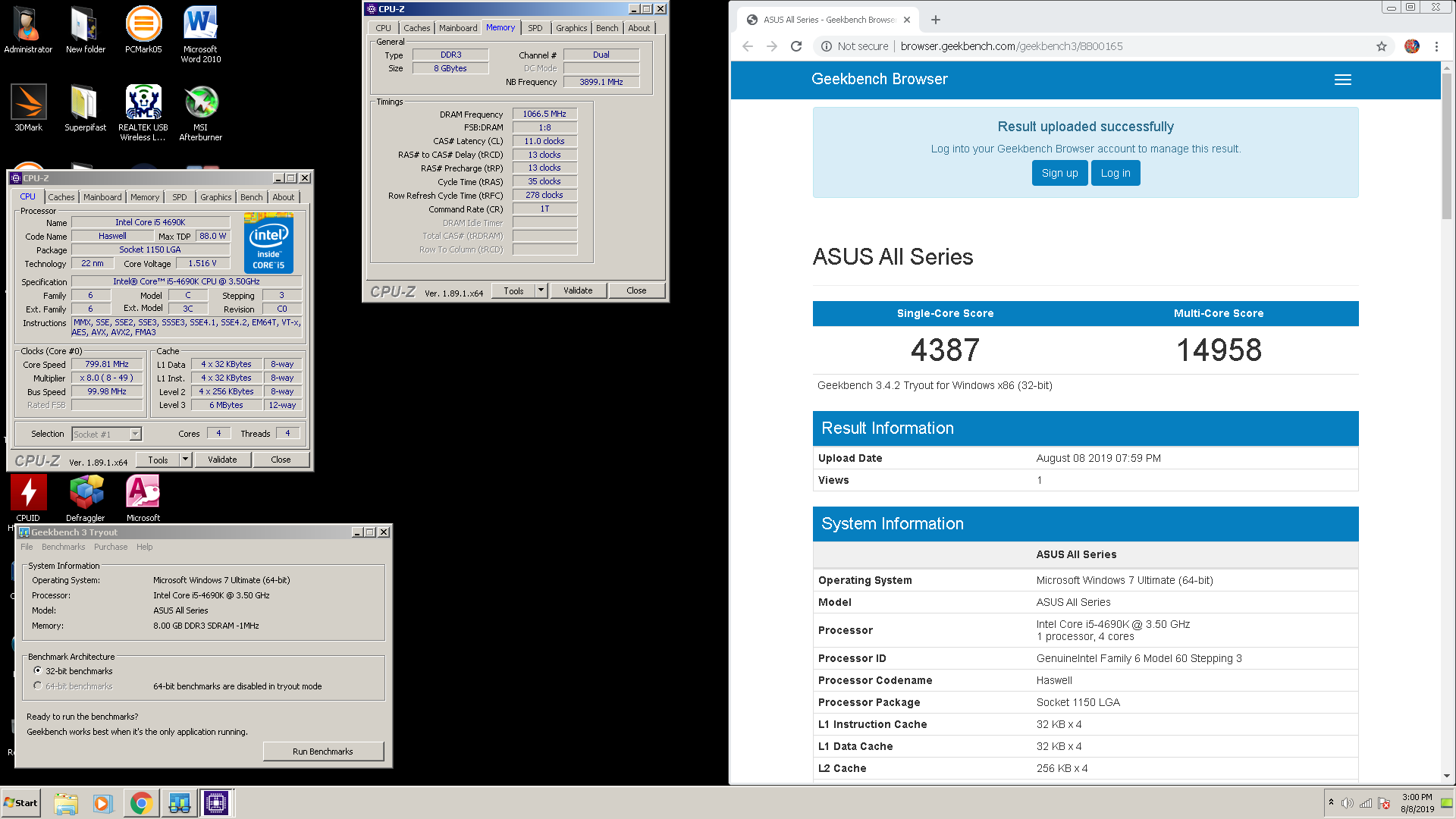Screen dimensions: 1456x819
Task: Click the Geekbench Browser header link
Action: (879, 79)
